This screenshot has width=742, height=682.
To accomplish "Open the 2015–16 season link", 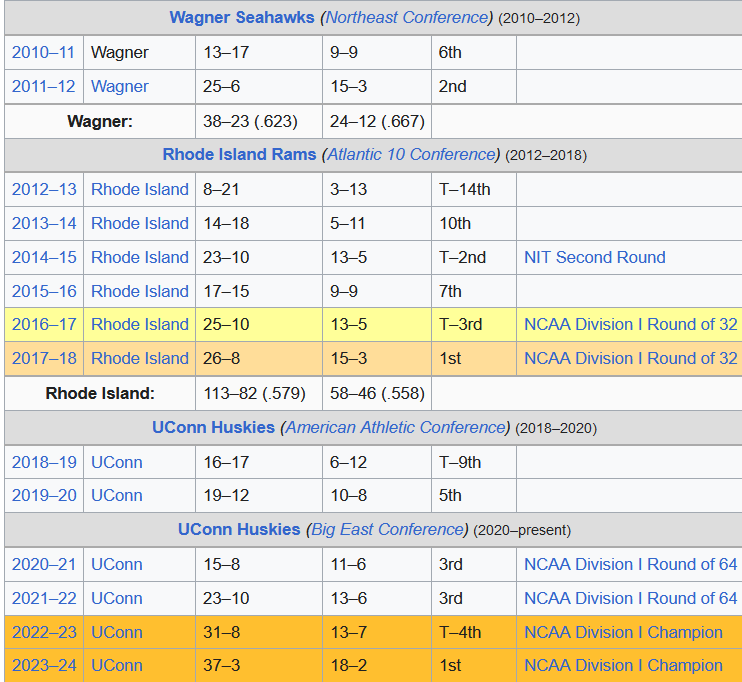I will coord(44,292).
